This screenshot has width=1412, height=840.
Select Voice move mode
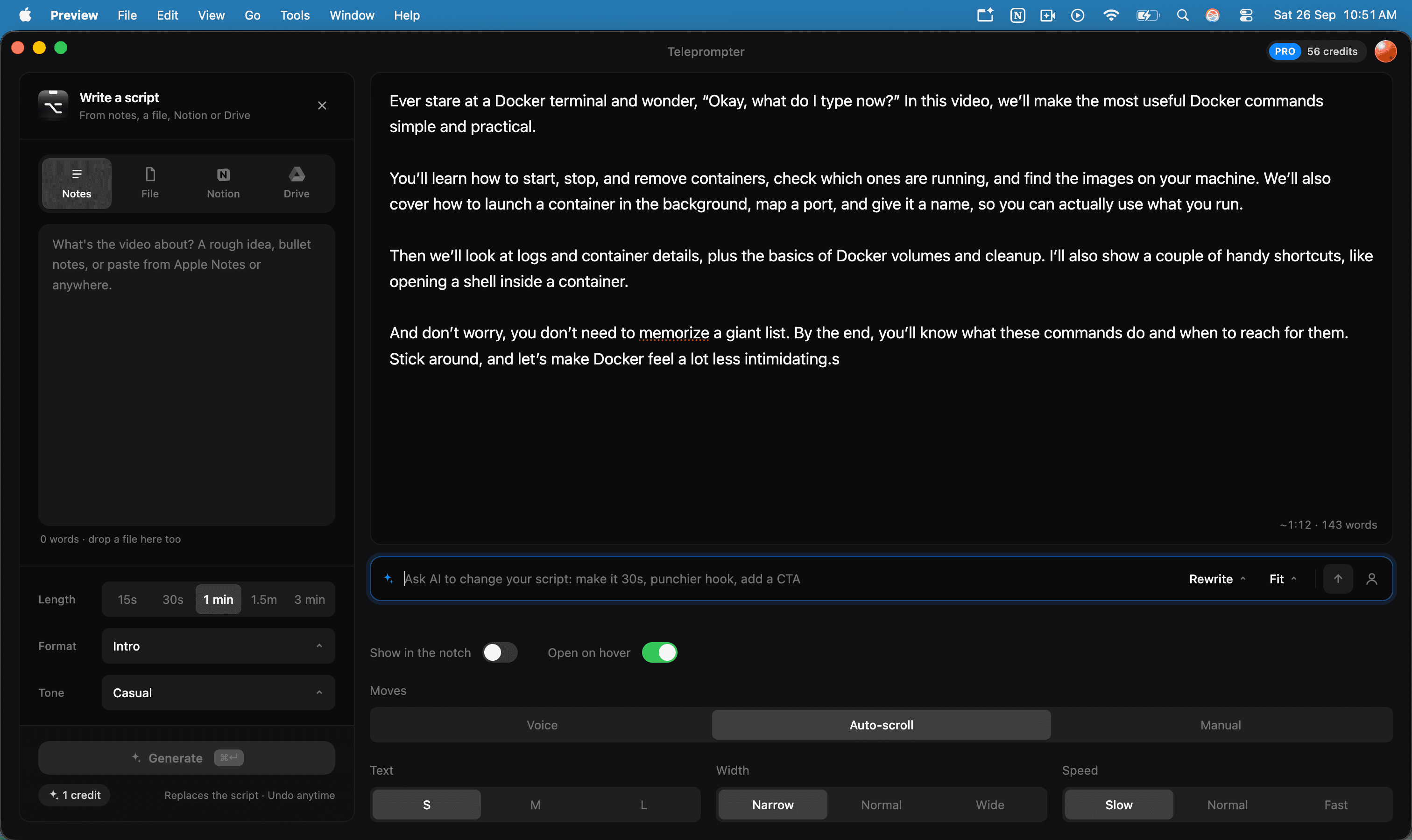pyautogui.click(x=542, y=725)
